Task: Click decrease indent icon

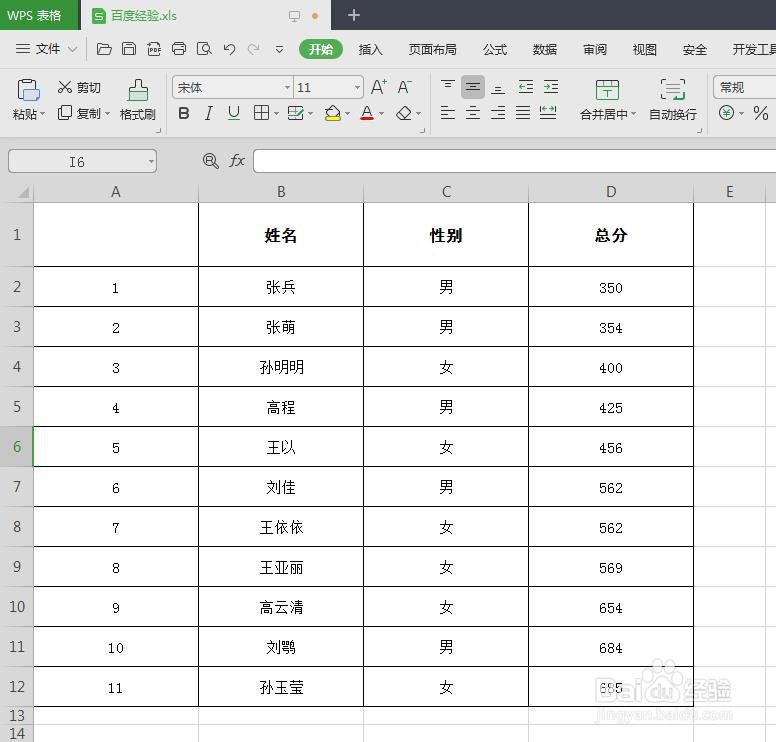Action: coord(526,87)
